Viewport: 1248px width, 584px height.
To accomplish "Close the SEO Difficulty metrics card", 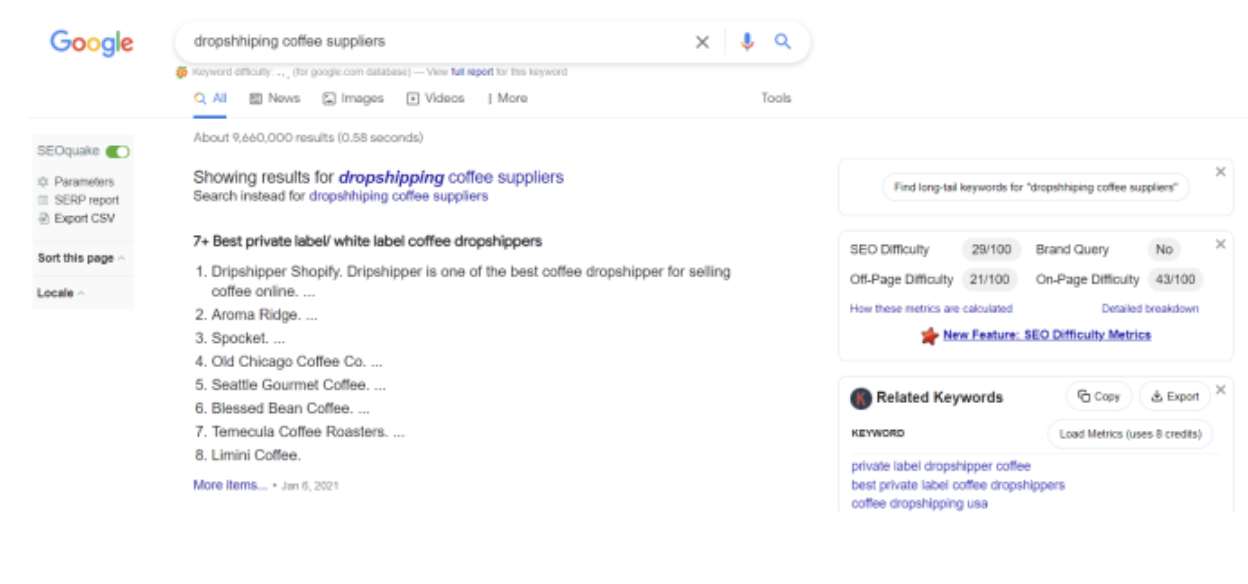I will click(1220, 244).
